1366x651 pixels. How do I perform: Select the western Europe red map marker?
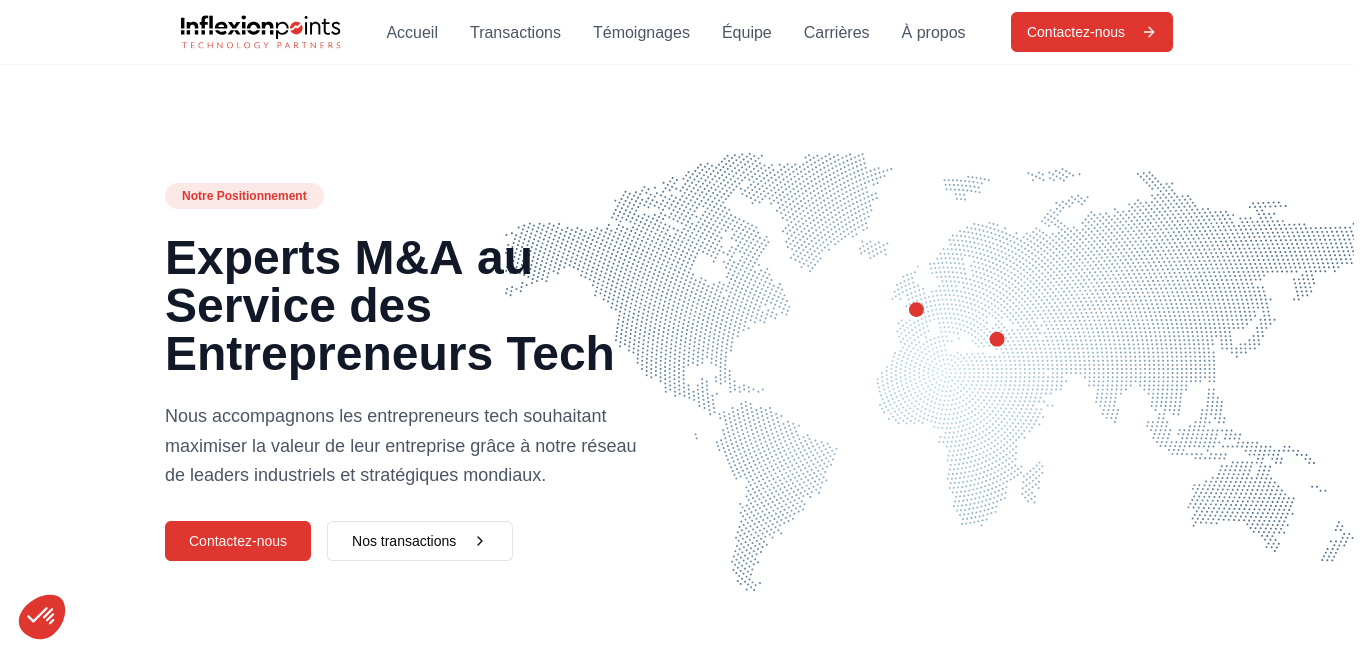[x=916, y=310]
